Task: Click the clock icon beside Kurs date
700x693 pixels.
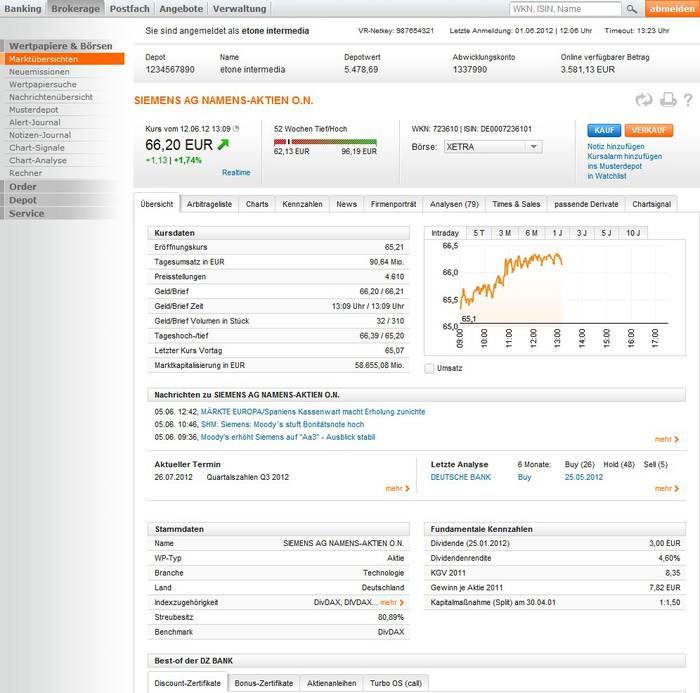Action: (236, 129)
